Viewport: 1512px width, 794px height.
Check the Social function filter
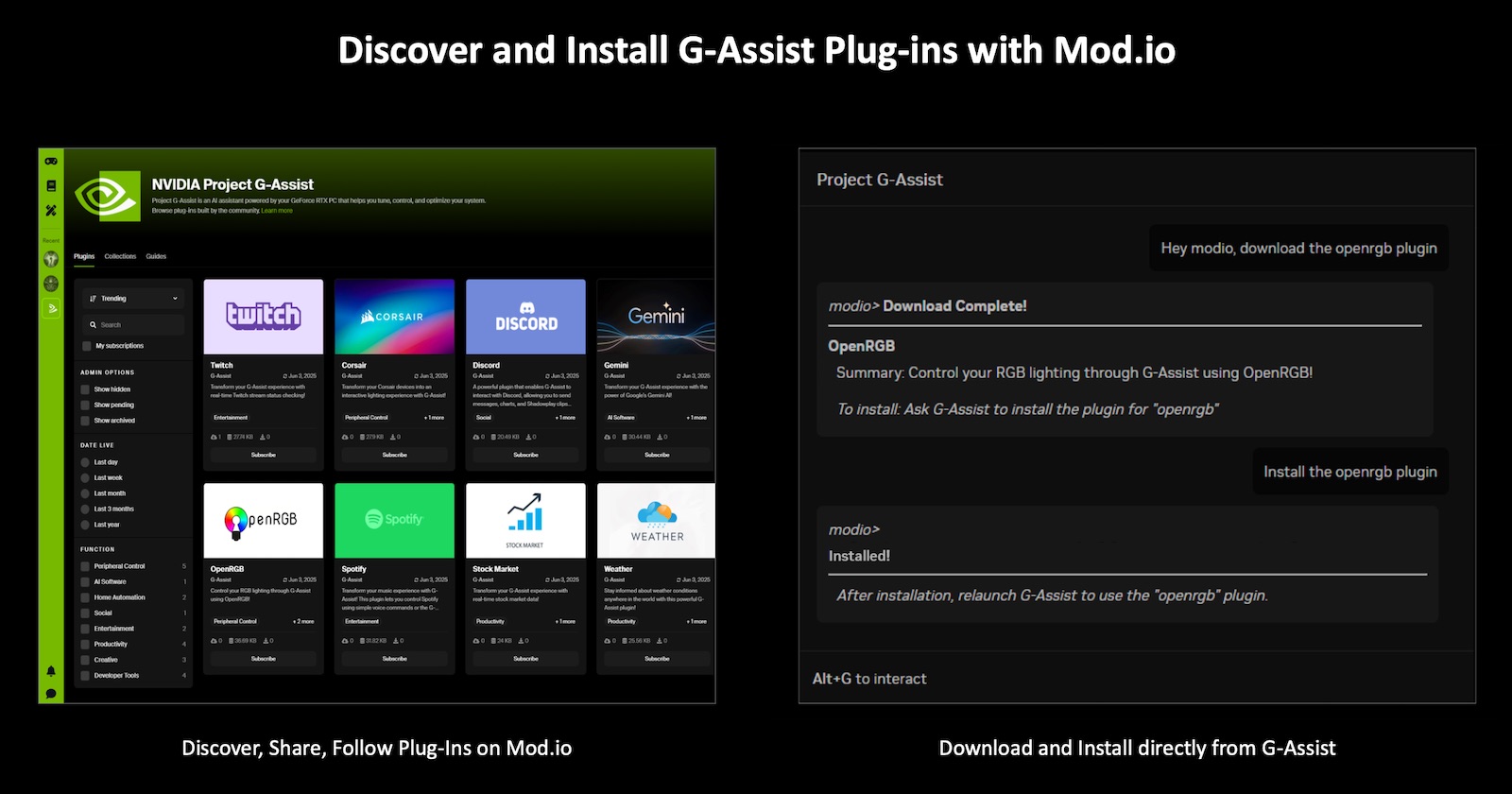tap(85, 613)
